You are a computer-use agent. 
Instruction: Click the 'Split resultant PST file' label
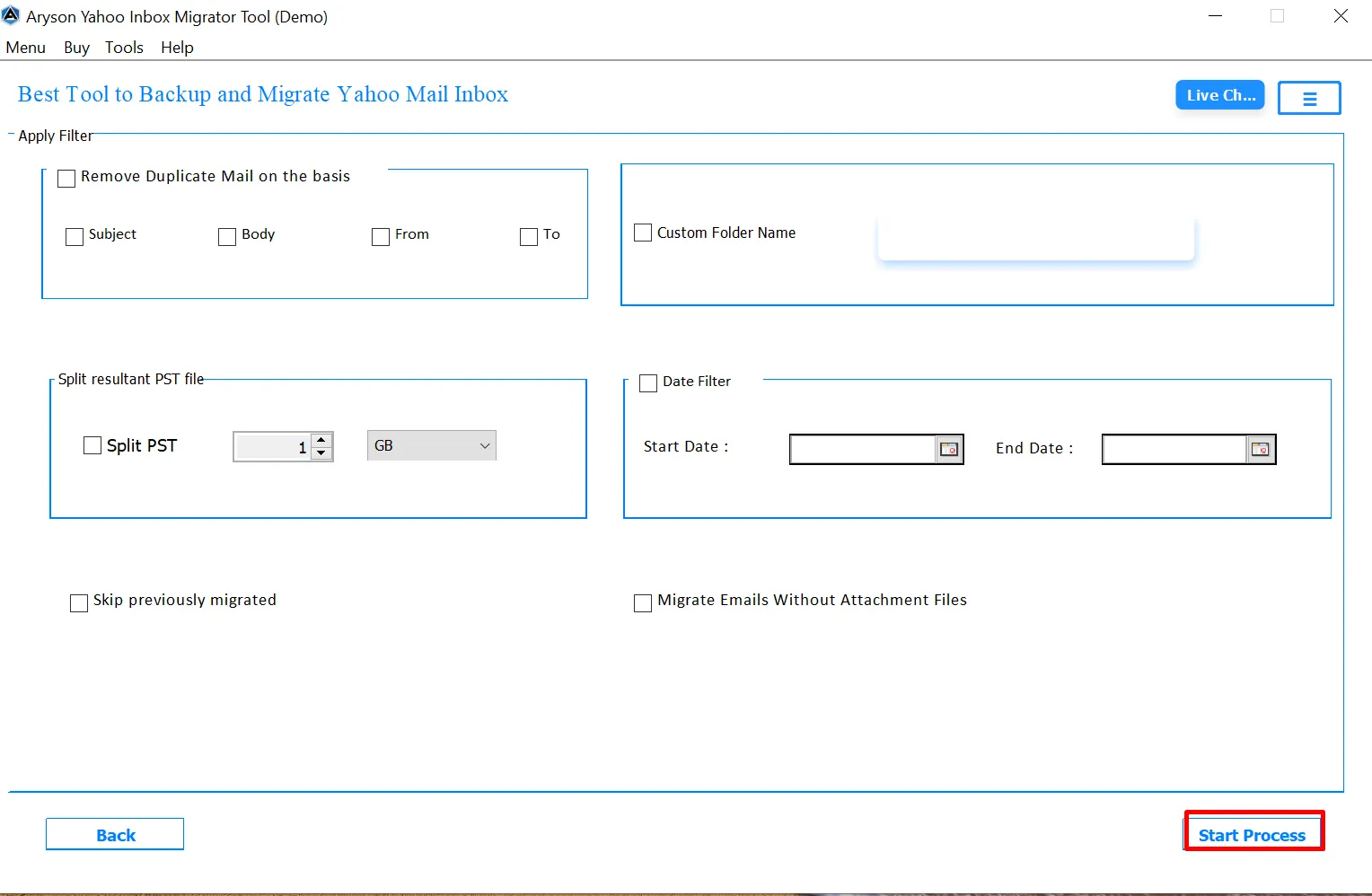(x=131, y=379)
